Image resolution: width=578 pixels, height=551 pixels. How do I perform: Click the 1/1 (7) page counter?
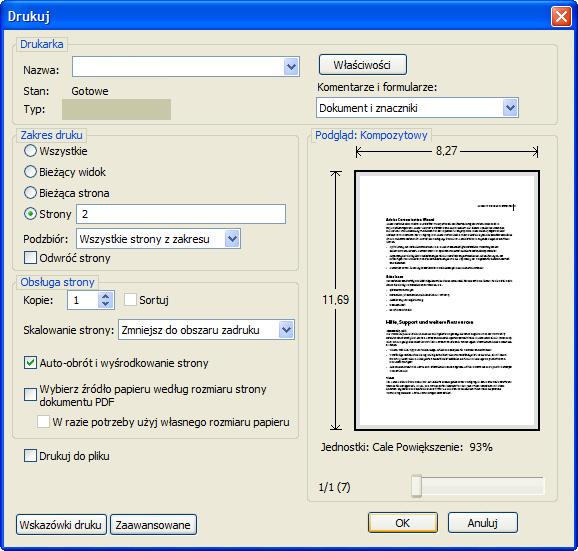[x=334, y=487]
